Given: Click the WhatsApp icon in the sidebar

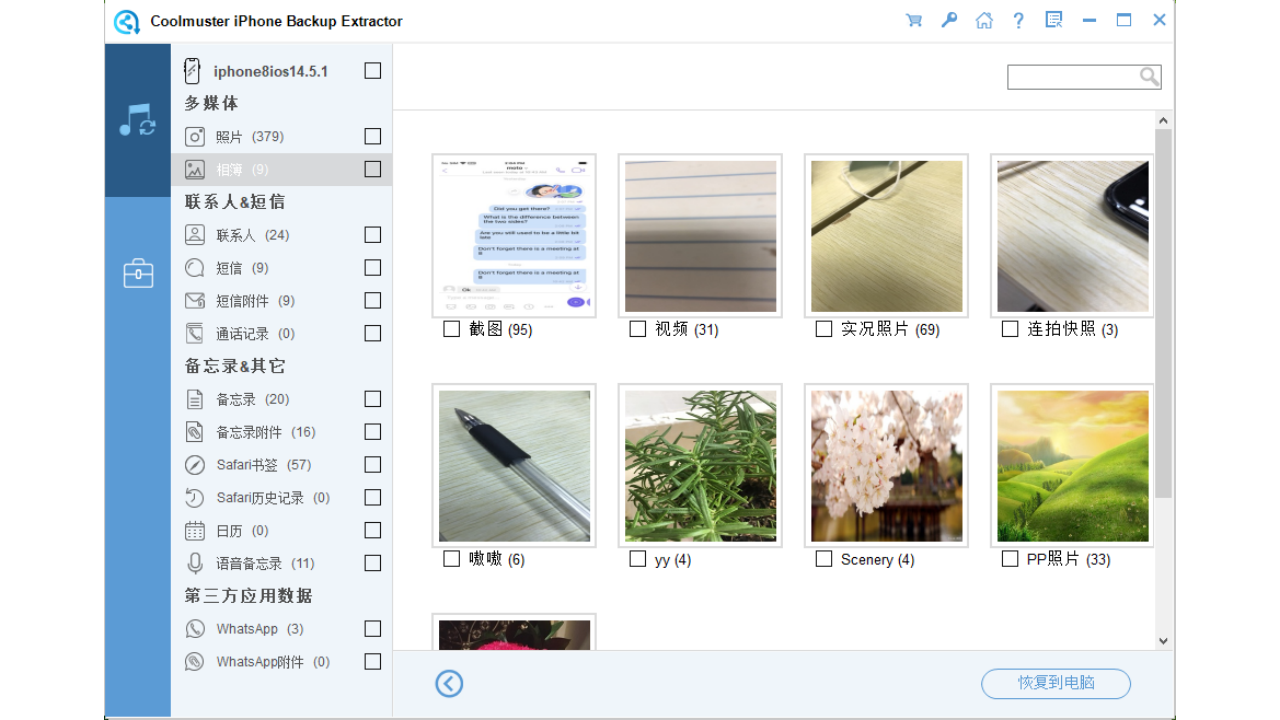Looking at the screenshot, I should (193, 628).
